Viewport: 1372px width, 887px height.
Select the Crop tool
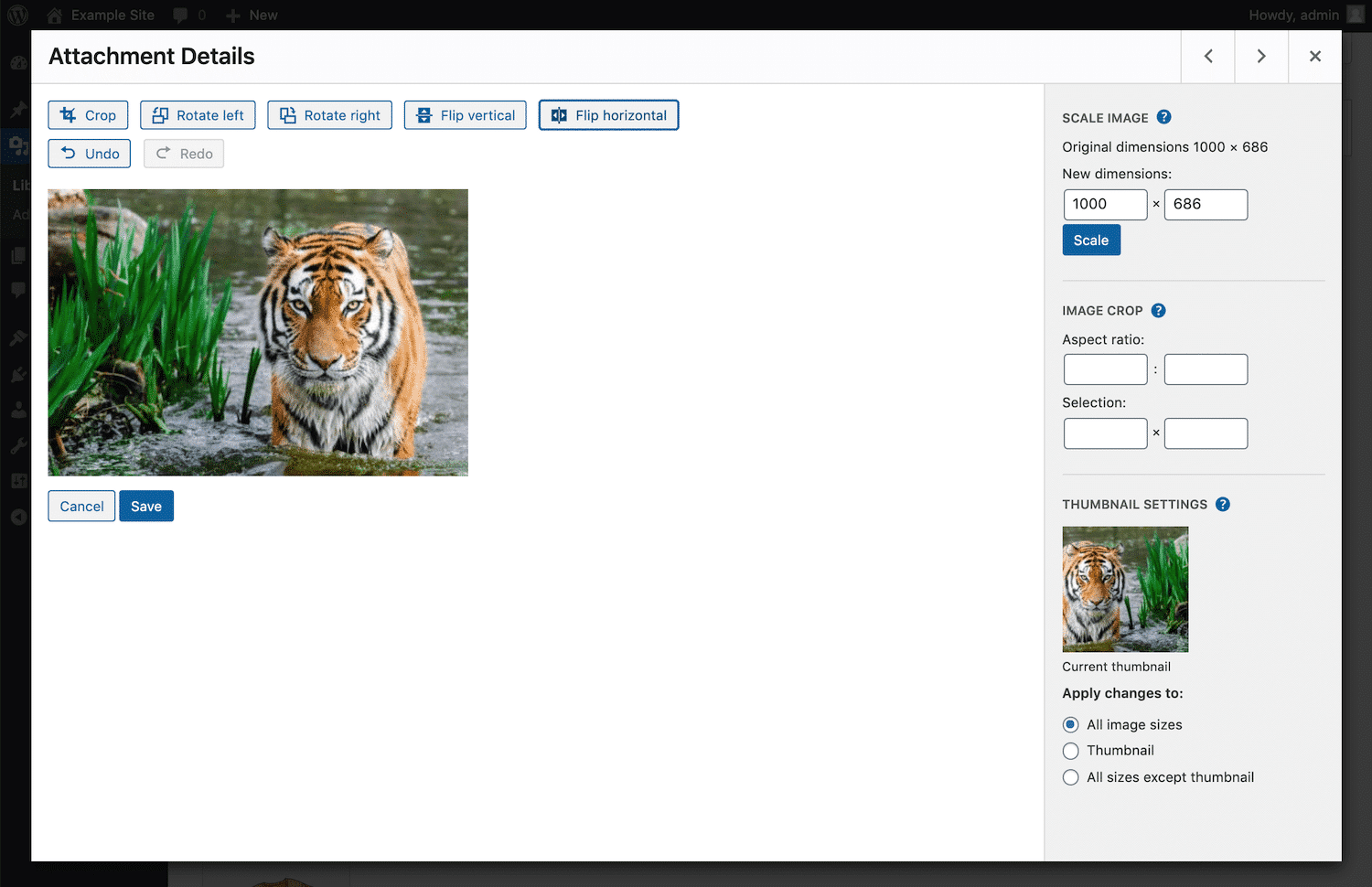(88, 114)
